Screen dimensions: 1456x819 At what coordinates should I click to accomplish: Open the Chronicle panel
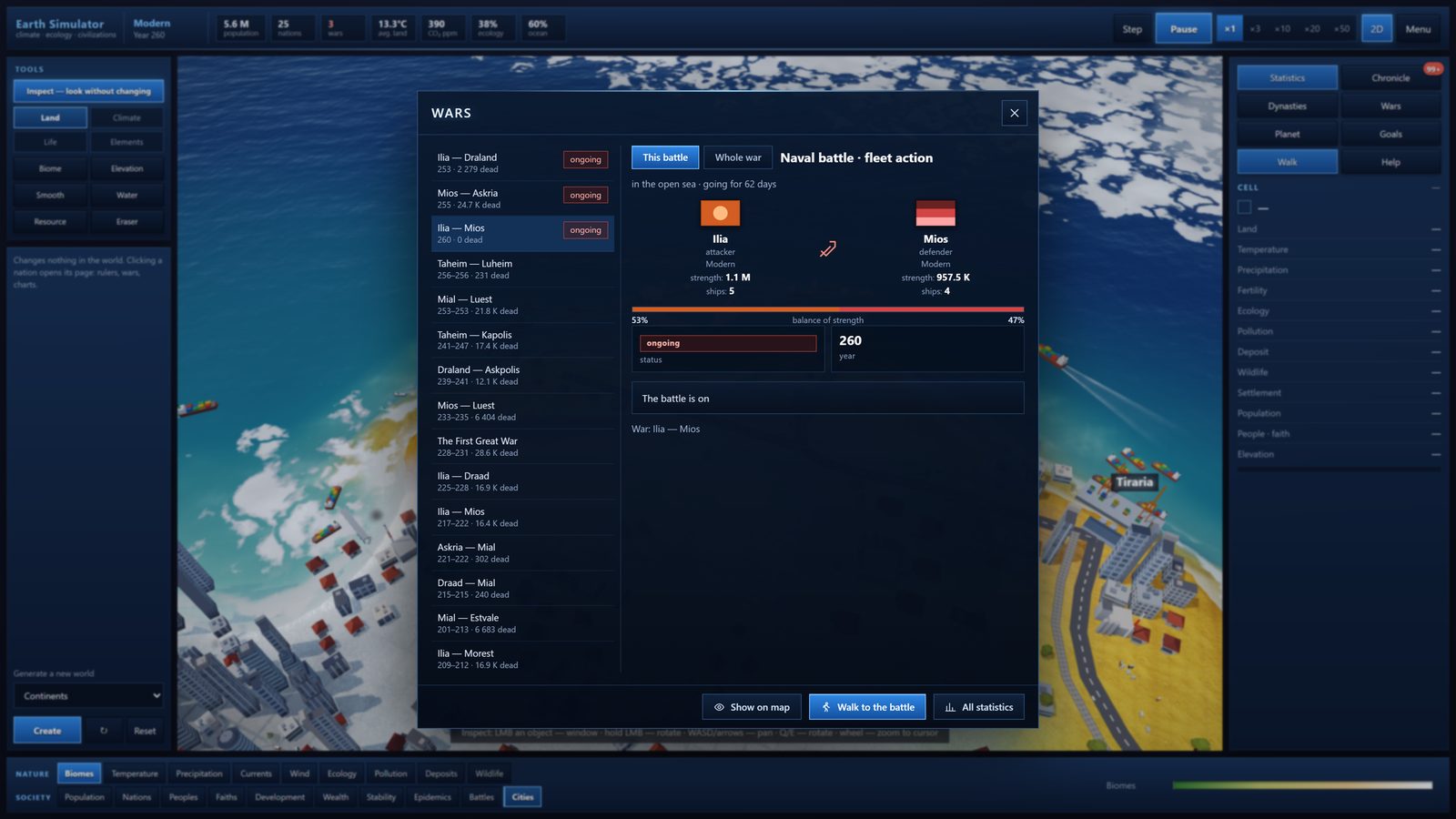[1390, 78]
